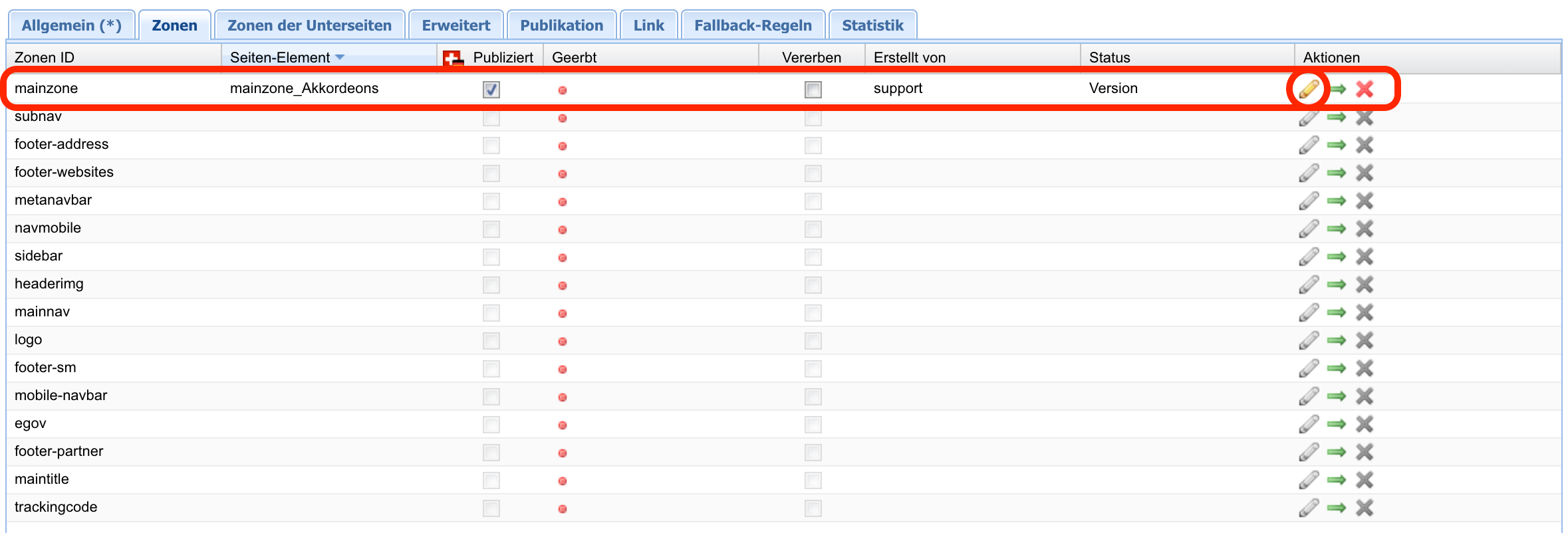Click the edit pencil icon for mainzone
Image resolution: width=1568 pixels, height=533 pixels.
tap(1309, 89)
